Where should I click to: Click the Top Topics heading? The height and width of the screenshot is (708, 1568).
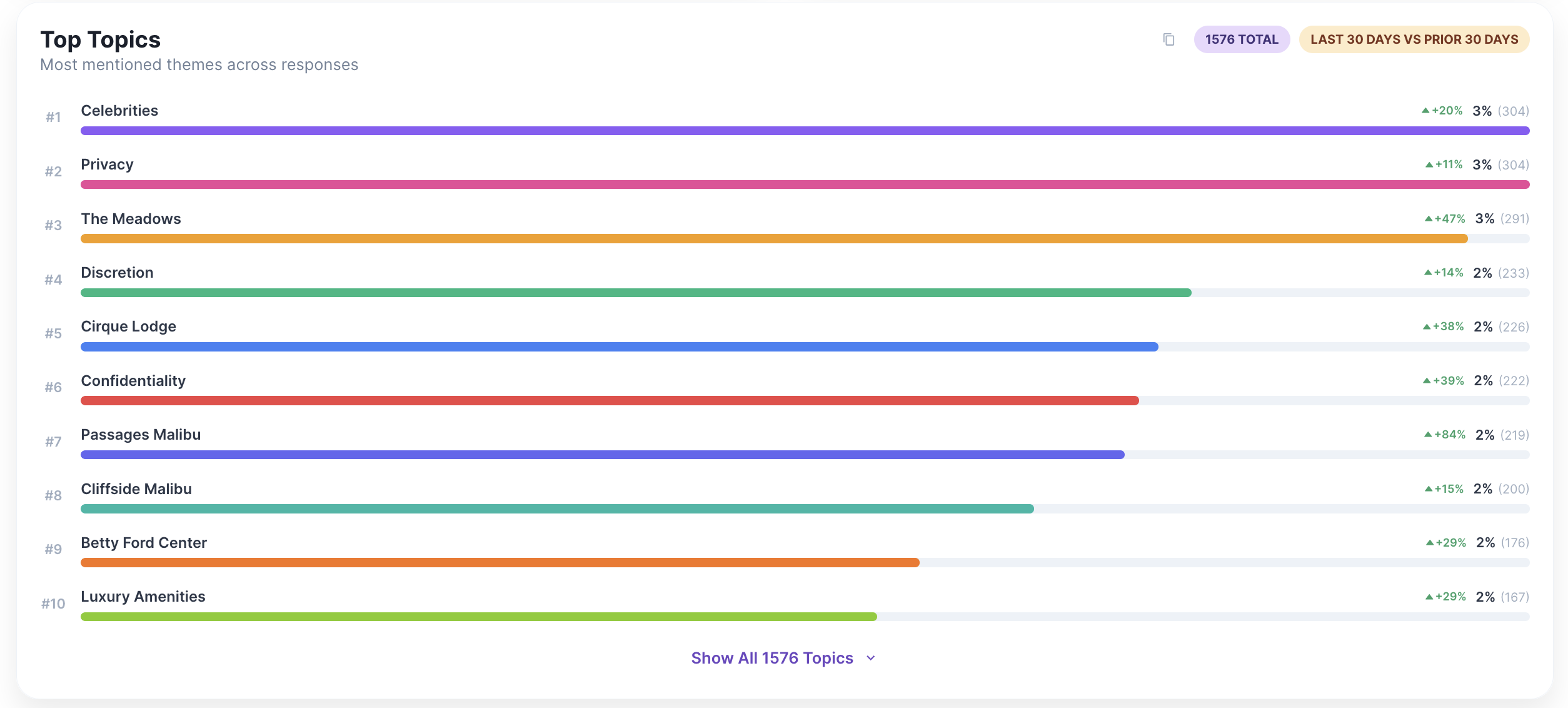[x=101, y=39]
